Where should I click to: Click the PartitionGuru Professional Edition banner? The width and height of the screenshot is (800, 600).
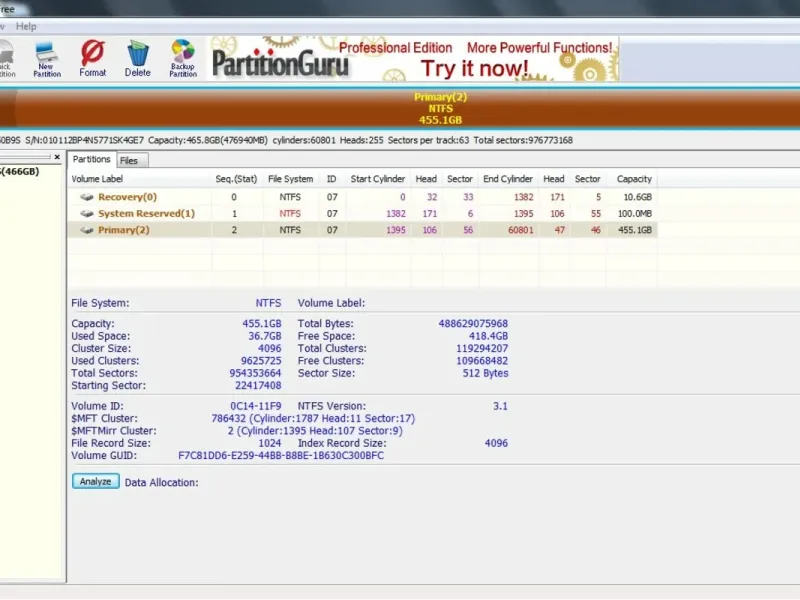(x=413, y=59)
